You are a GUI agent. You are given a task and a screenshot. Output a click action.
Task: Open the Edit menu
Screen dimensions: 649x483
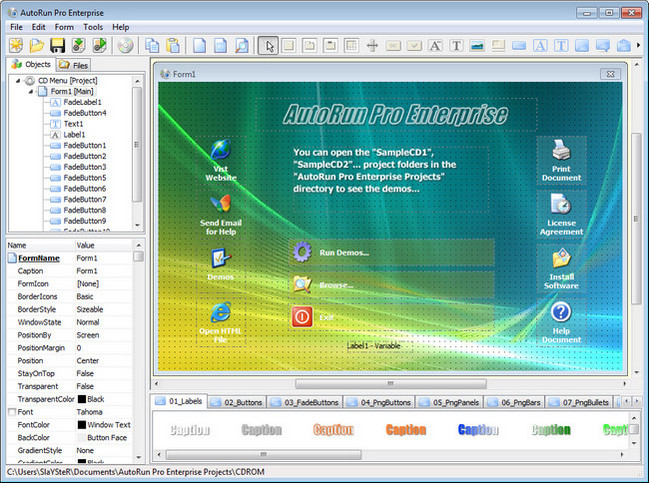[x=38, y=27]
